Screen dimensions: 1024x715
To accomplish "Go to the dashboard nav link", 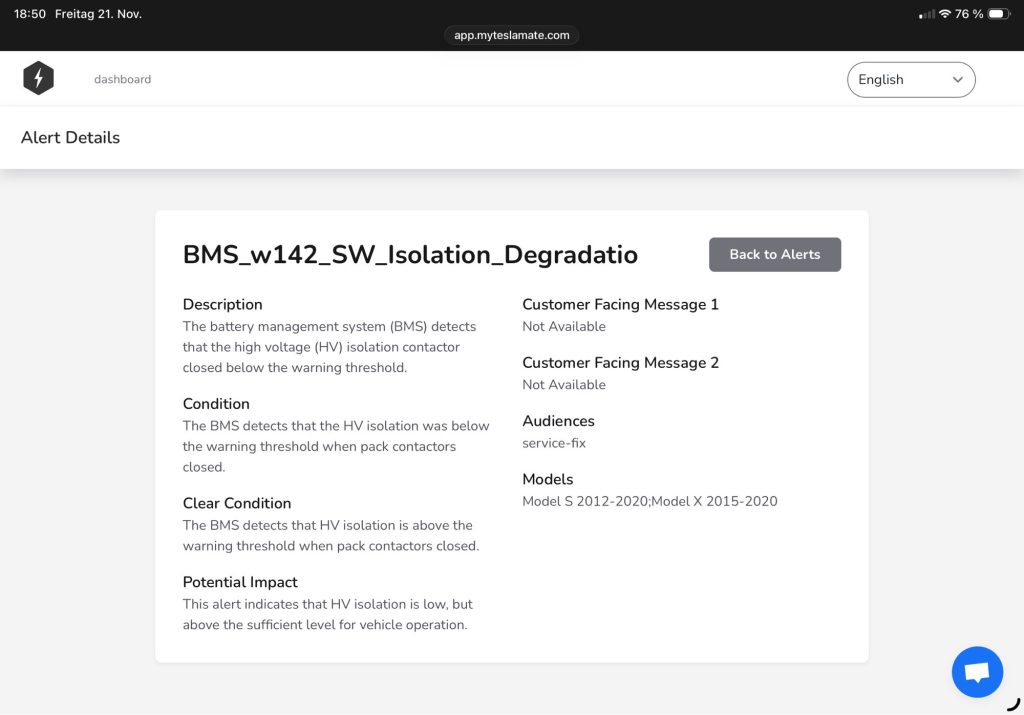I will pos(122,80).
